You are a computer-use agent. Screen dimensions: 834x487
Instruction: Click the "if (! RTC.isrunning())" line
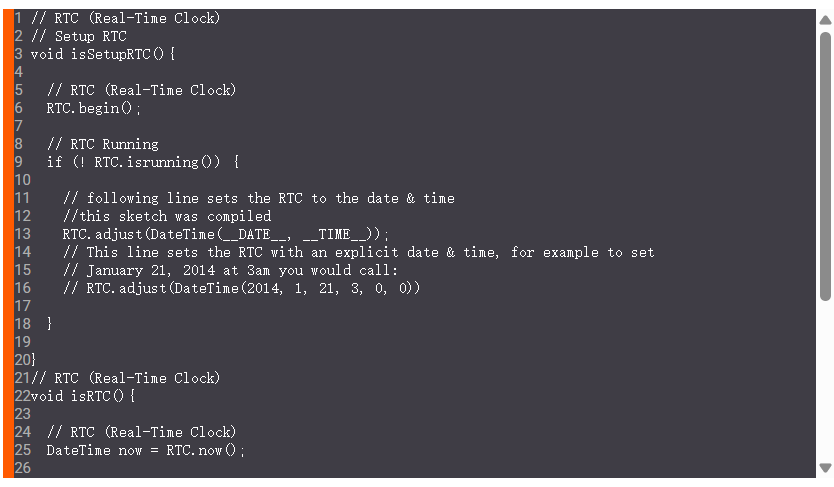tap(142, 162)
